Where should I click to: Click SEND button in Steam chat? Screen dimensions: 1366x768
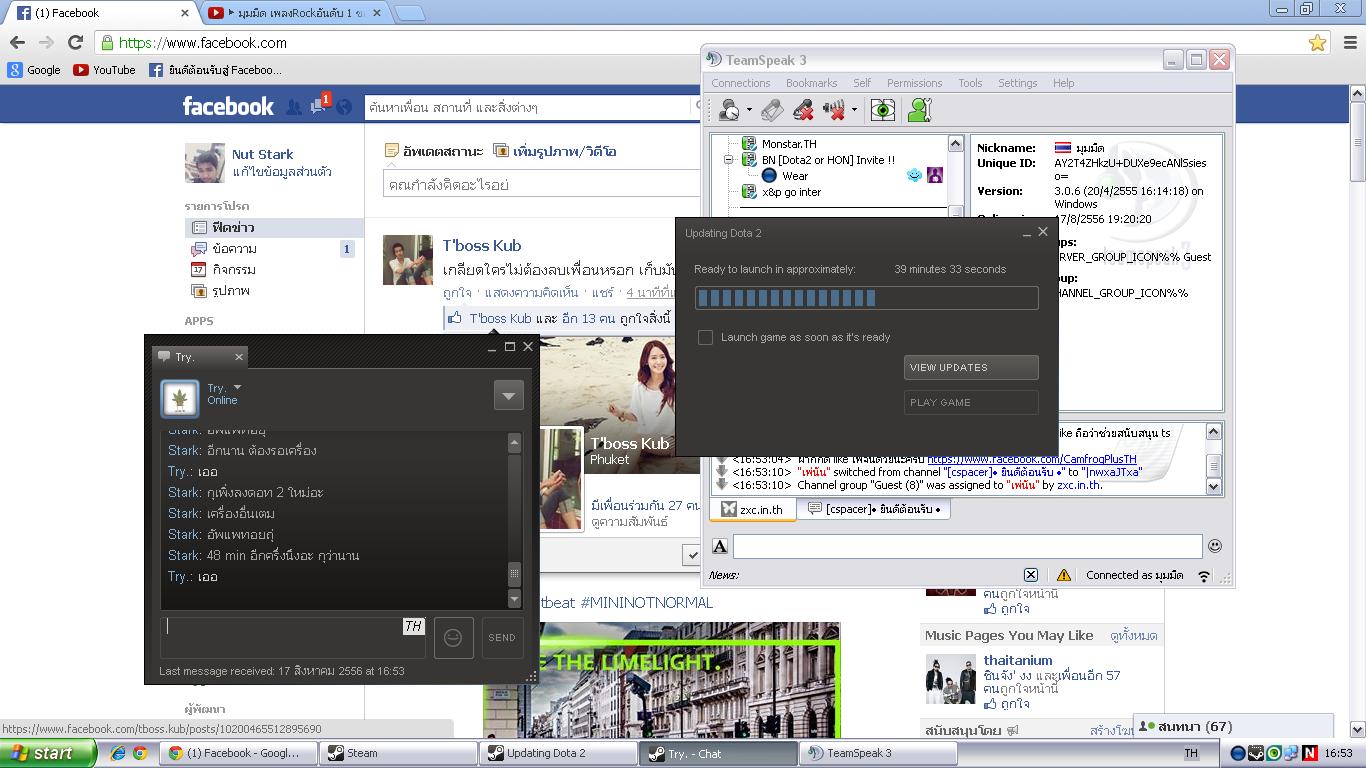coord(502,638)
